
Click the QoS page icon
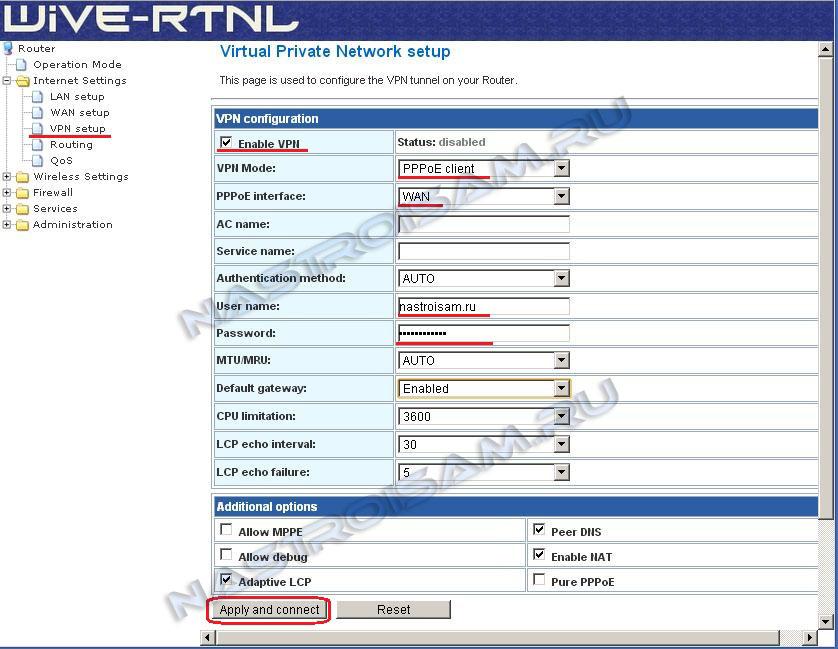(x=38, y=161)
